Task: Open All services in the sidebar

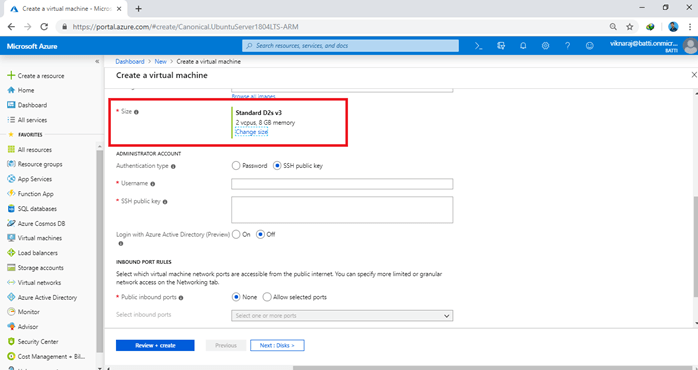Action: [x=27, y=120]
